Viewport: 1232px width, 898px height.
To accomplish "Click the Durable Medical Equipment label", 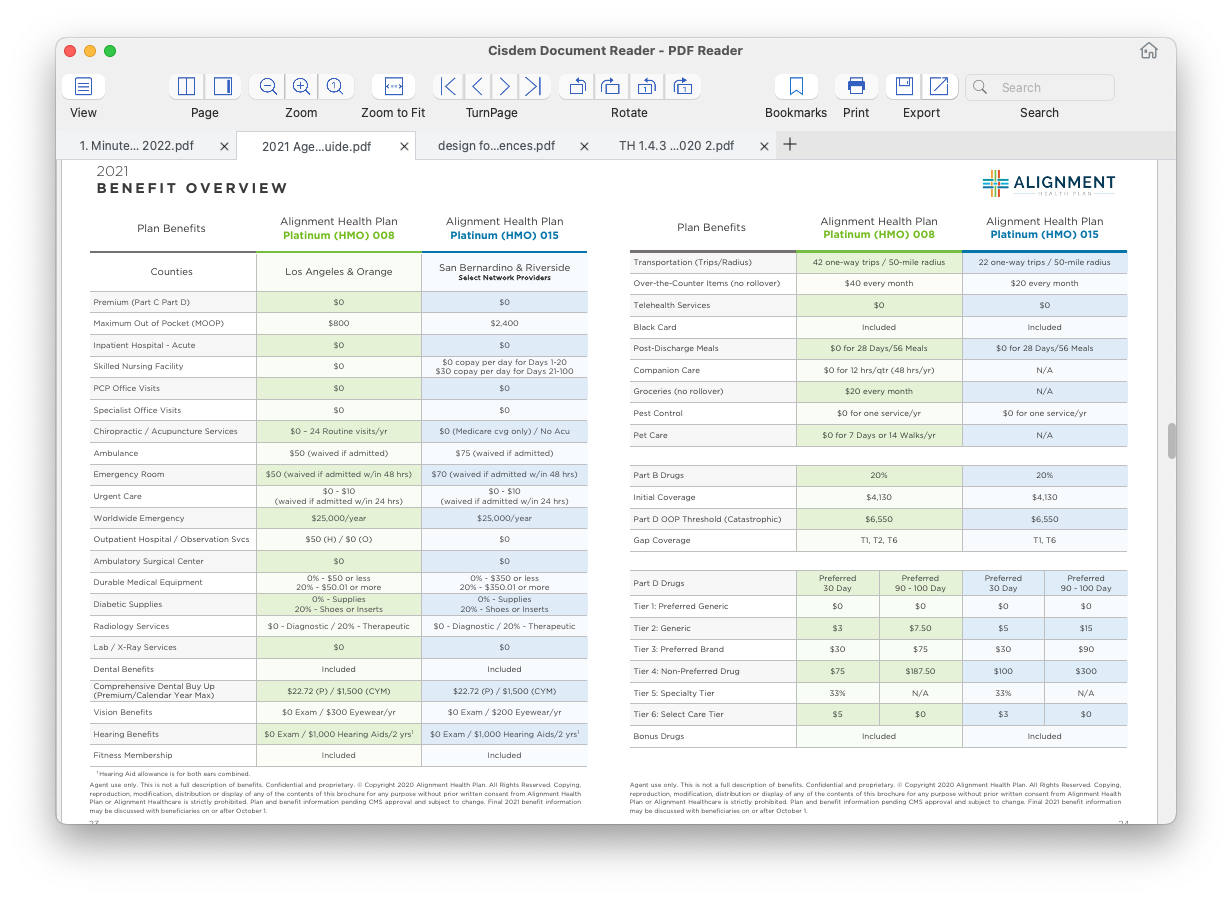I will (x=148, y=582).
